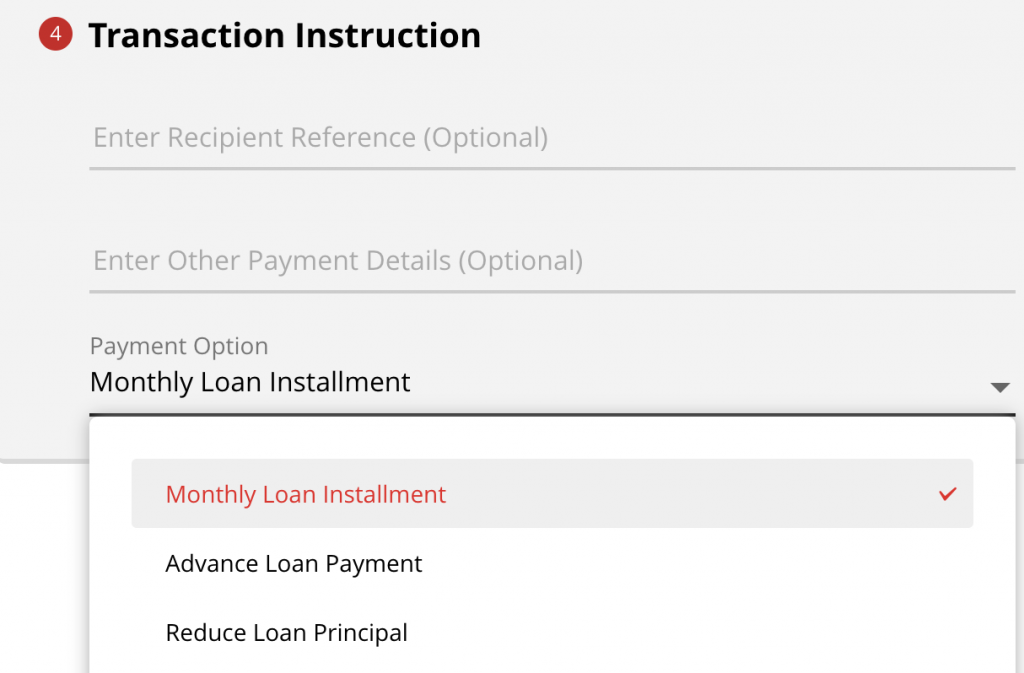Choose Reduce Loan Principal from the list
Image resolution: width=1024 pixels, height=673 pixels.
[x=286, y=632]
